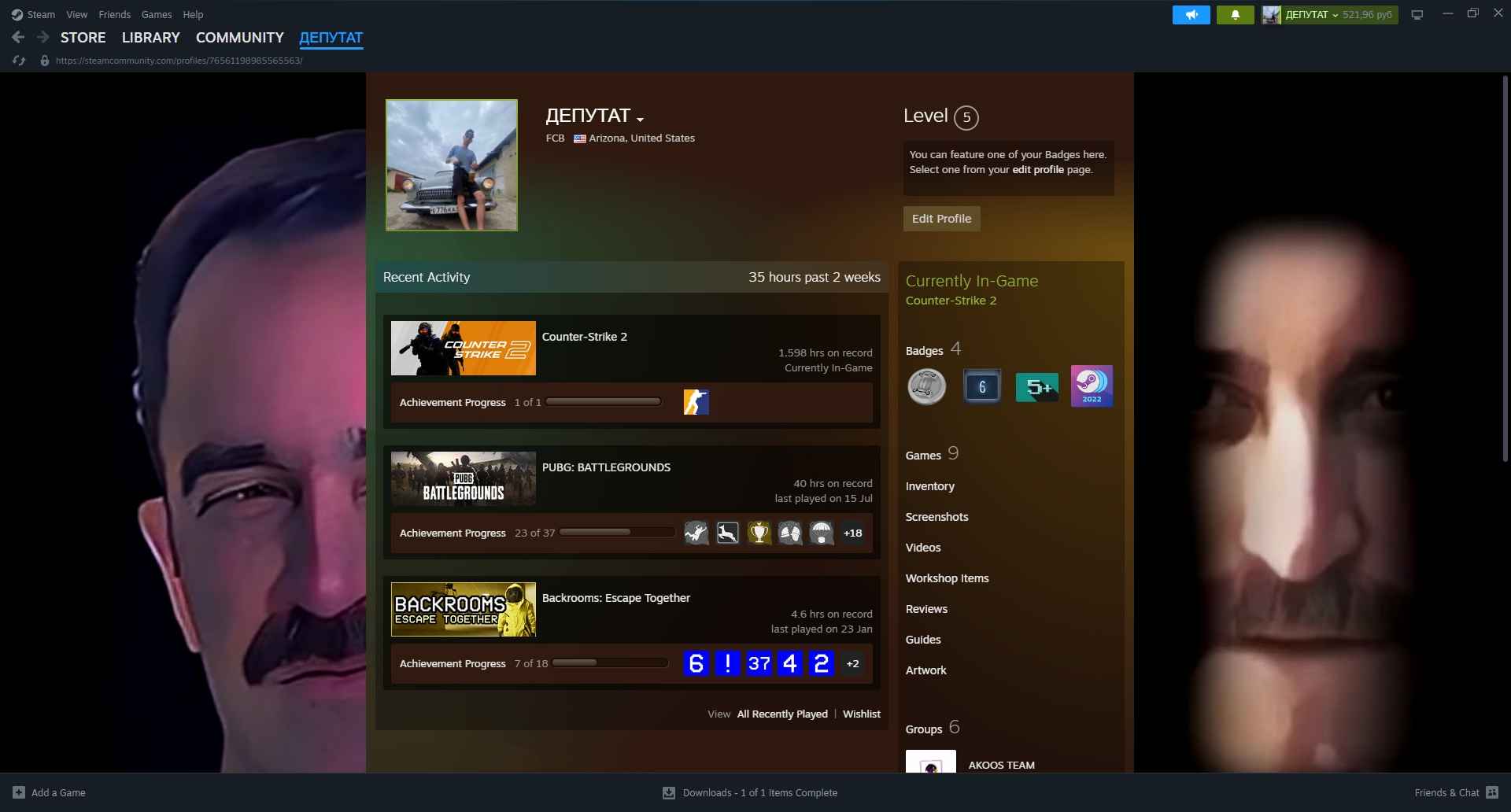
Task: Click the PUBG parachute achievement icon
Action: 822,533
